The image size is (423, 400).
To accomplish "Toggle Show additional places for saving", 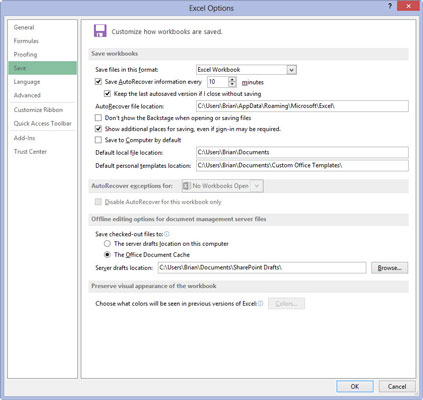I will click(x=98, y=129).
